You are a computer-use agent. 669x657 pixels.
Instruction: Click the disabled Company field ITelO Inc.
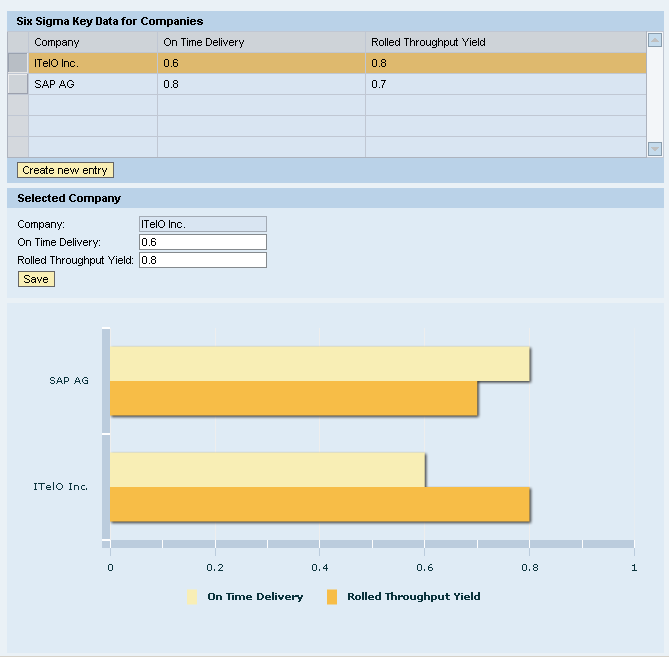pyautogui.click(x=203, y=224)
